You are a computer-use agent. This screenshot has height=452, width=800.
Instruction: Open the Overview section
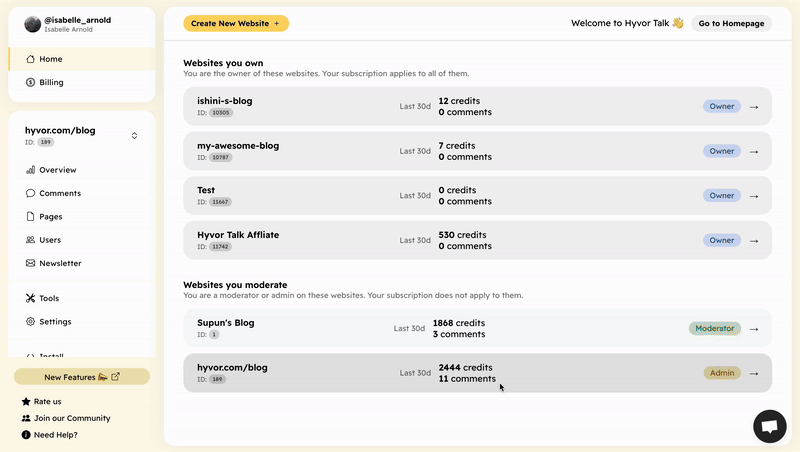coord(82,170)
